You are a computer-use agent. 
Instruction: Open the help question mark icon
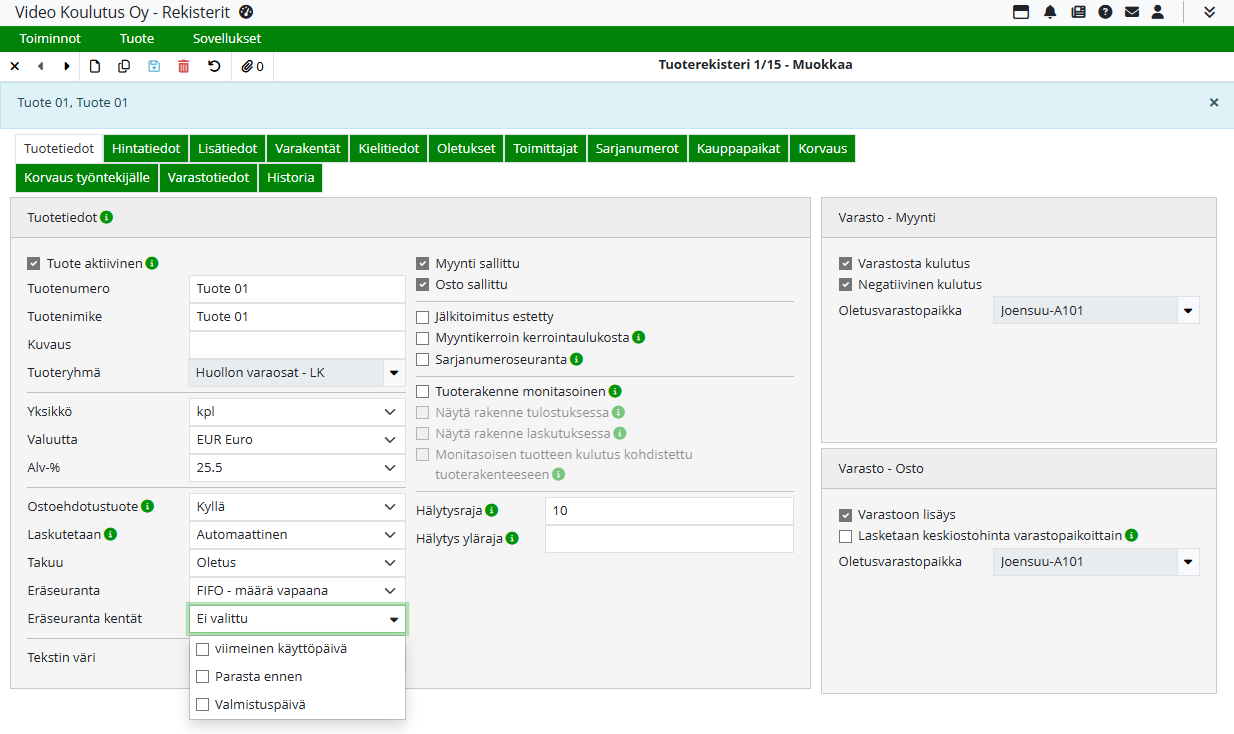pyautogui.click(x=1105, y=12)
